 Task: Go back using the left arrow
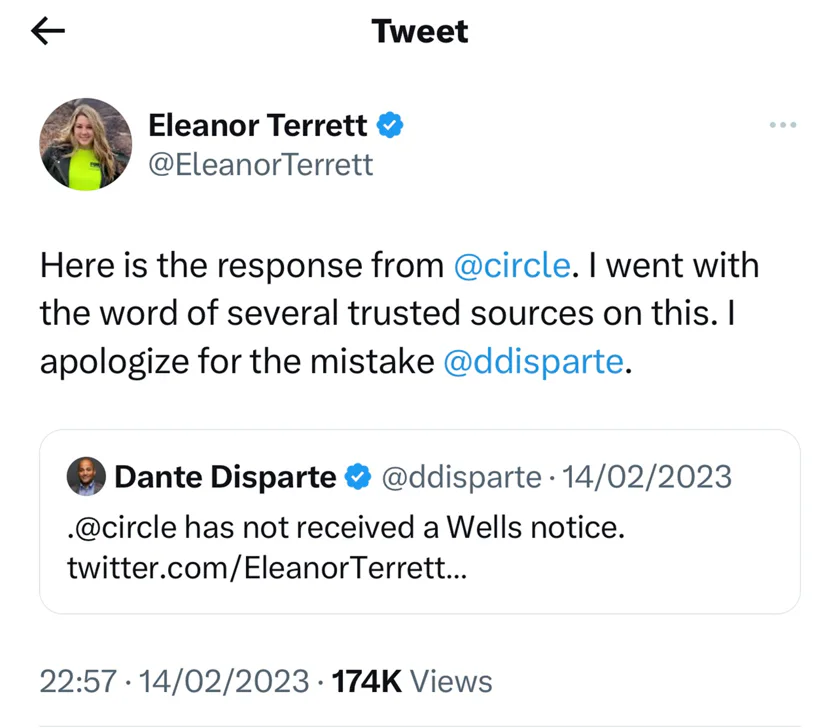(48, 31)
